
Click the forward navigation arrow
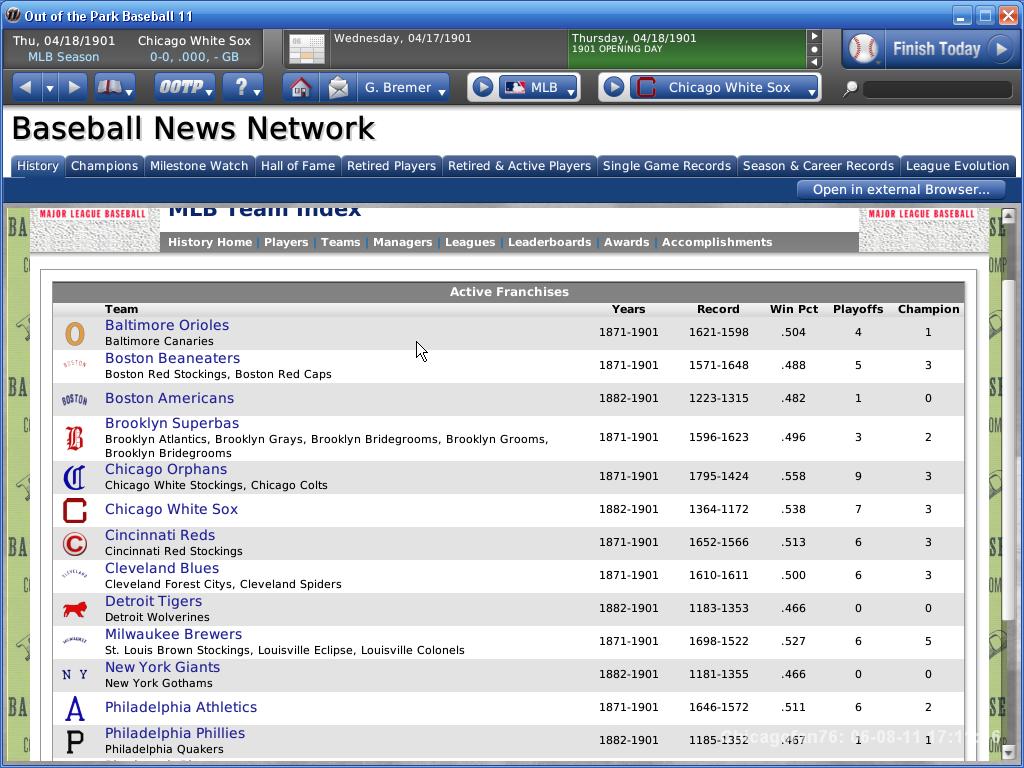tap(73, 88)
